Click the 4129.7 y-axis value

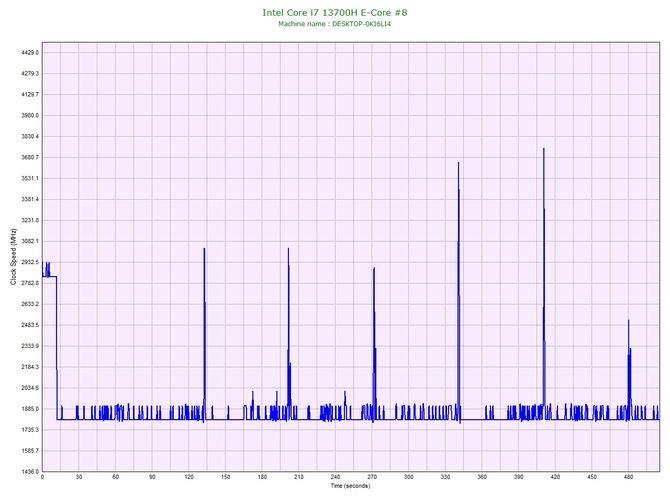[x=30, y=94]
